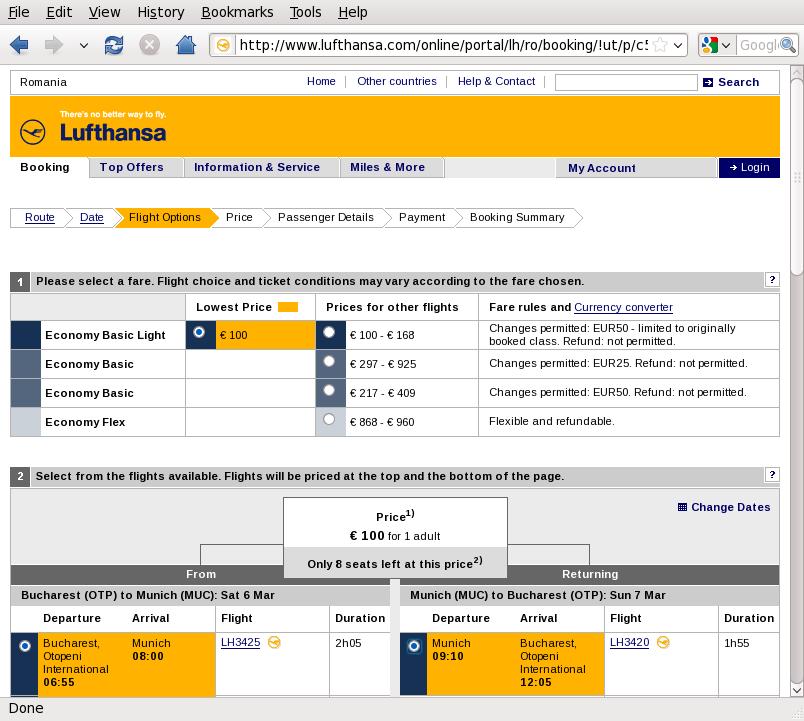Expand the URL bar history dropdown
This screenshot has width=804, height=721.
[678, 45]
